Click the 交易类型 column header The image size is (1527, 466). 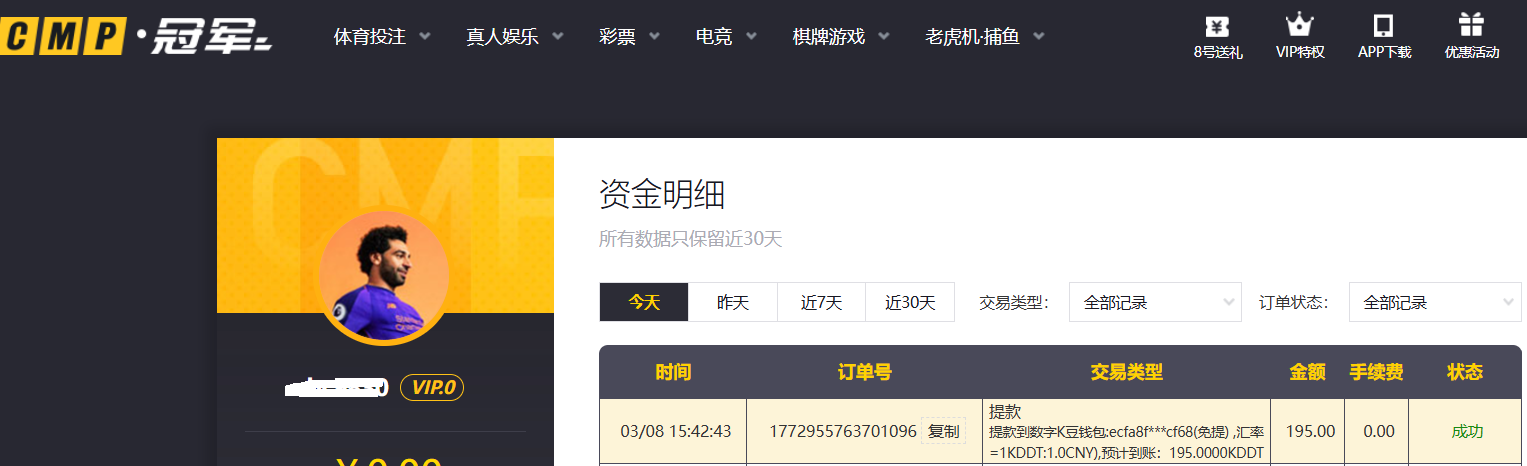(1127, 372)
